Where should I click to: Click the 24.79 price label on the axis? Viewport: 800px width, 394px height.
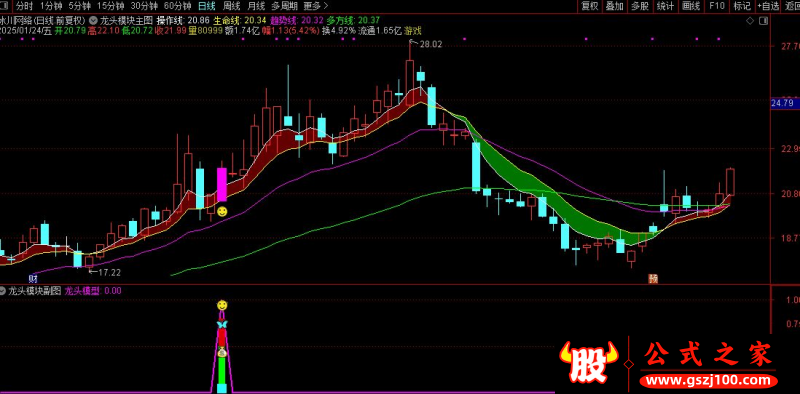pos(783,104)
